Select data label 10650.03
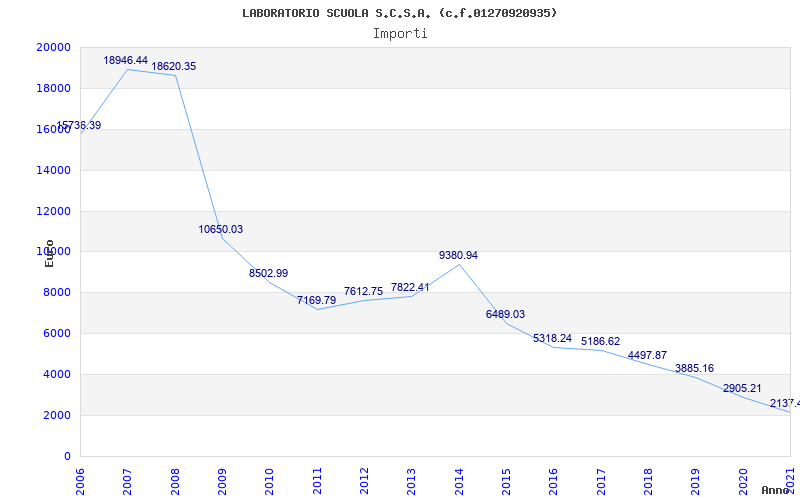The width and height of the screenshot is (800, 500). (220, 230)
